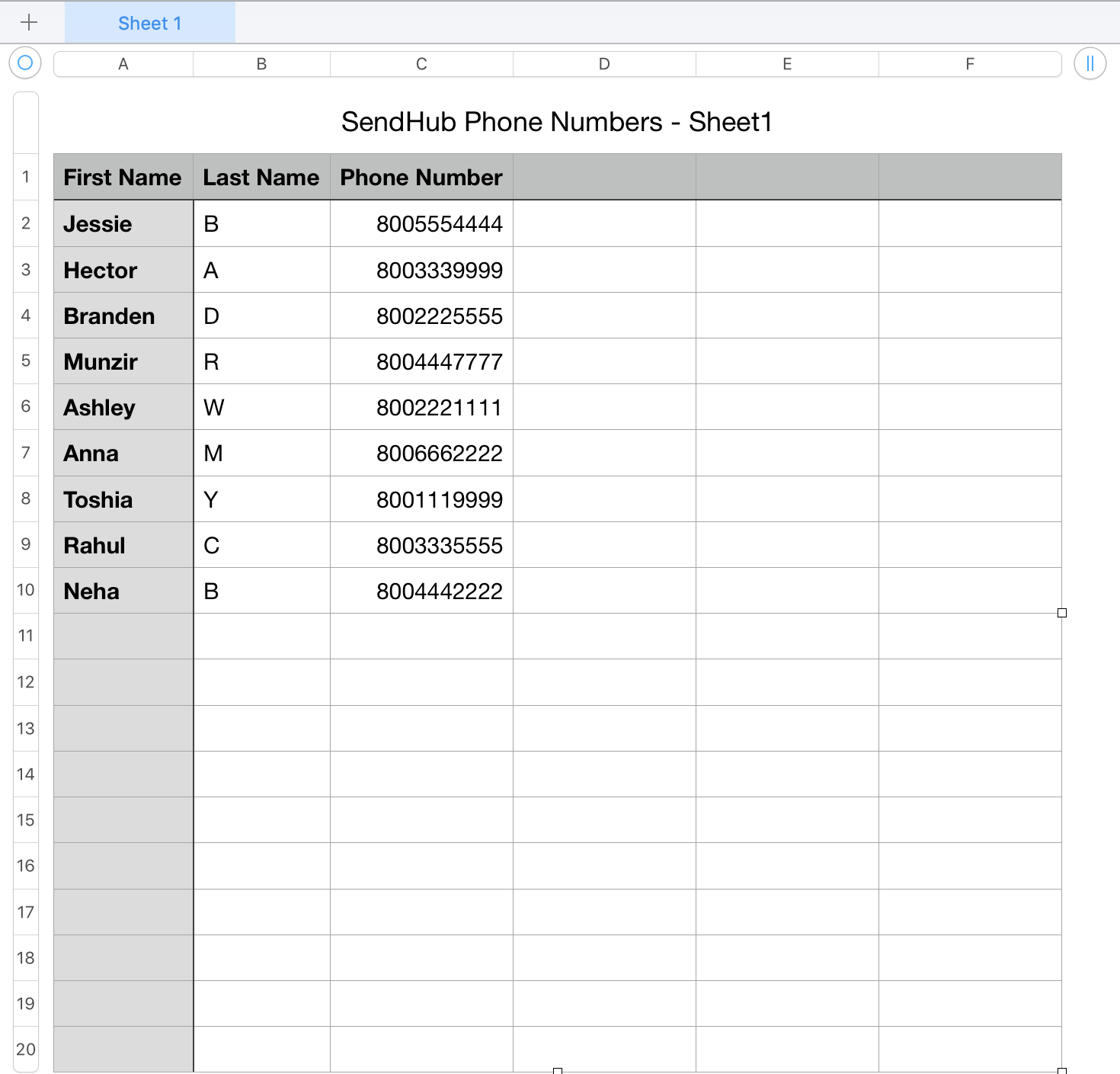
Task: Select row 1 number header
Action: (26, 177)
